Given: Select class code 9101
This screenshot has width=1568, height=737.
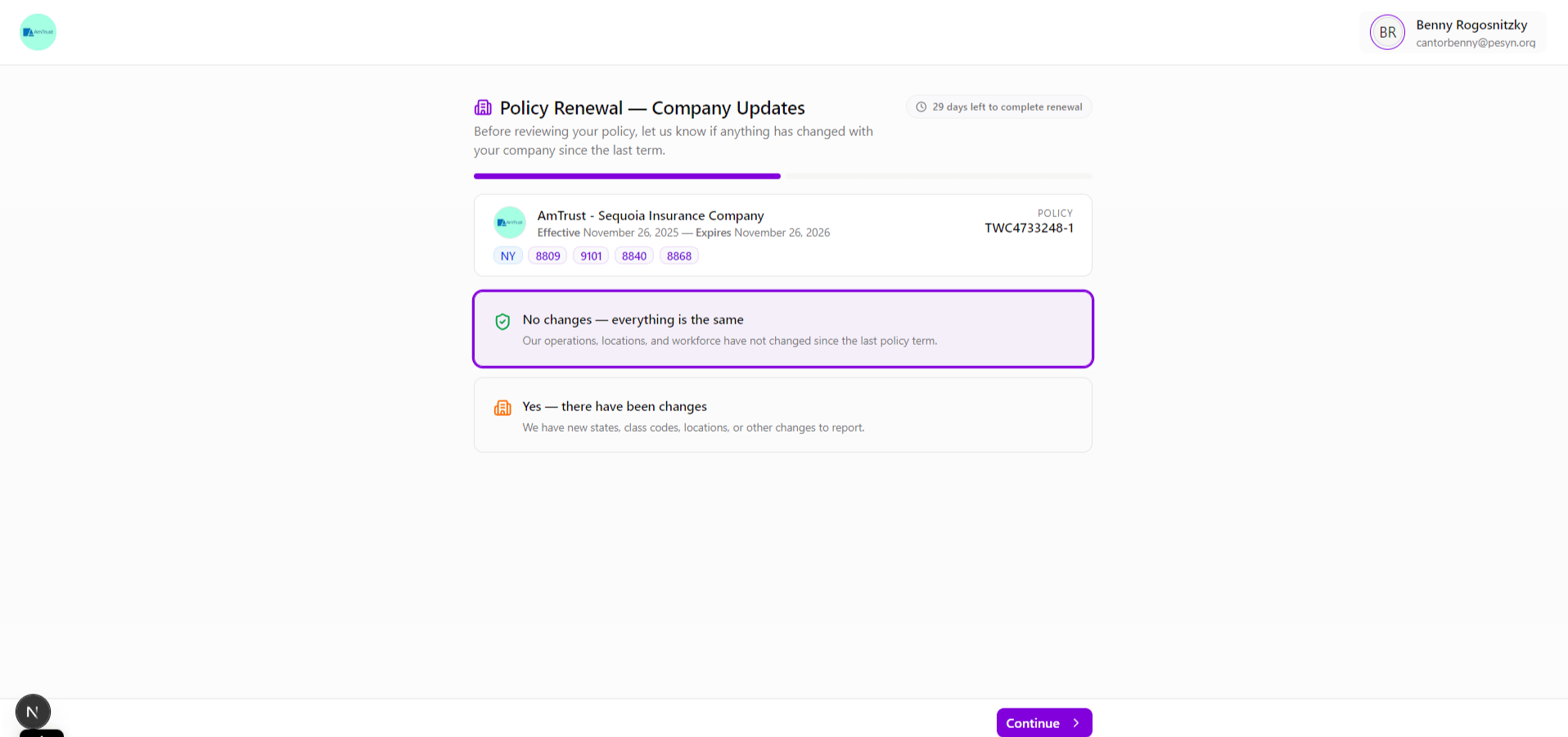Looking at the screenshot, I should (591, 255).
